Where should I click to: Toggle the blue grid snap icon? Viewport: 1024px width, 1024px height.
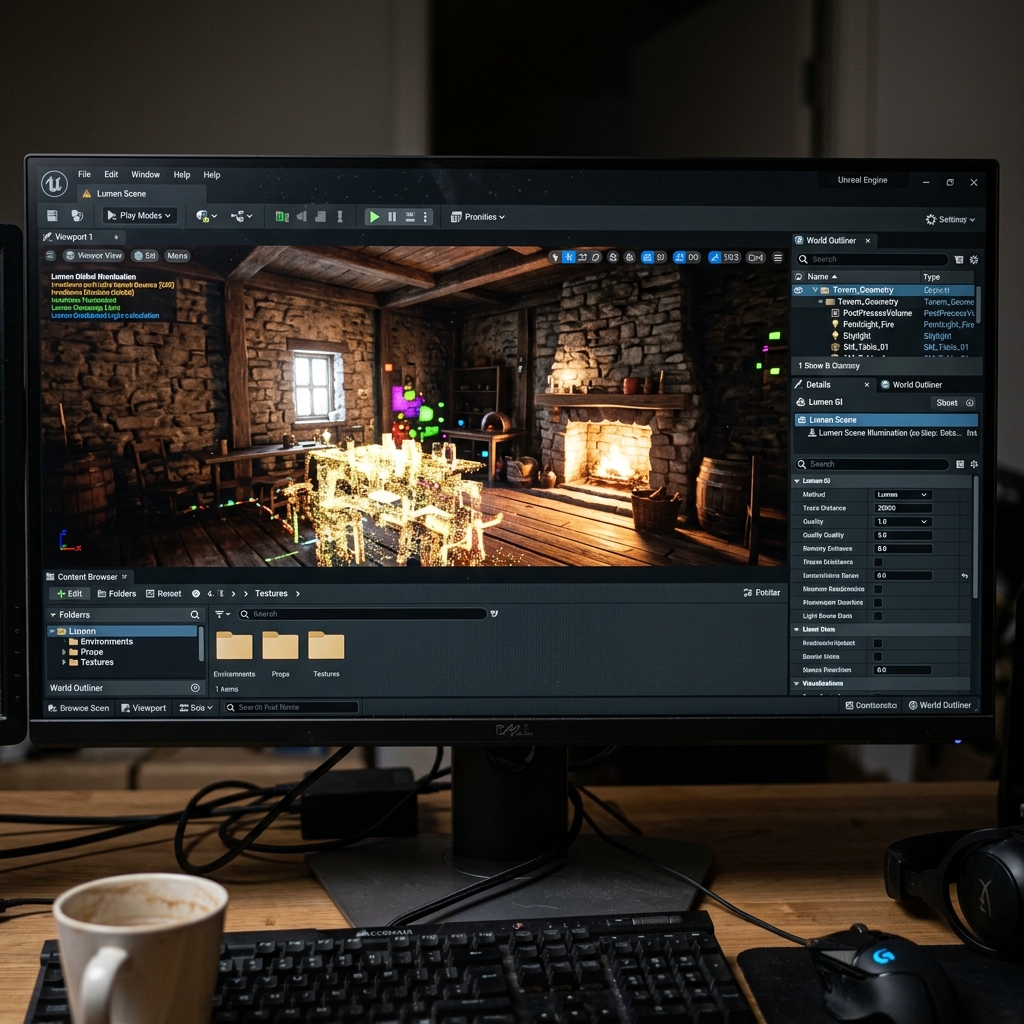pyautogui.click(x=647, y=257)
